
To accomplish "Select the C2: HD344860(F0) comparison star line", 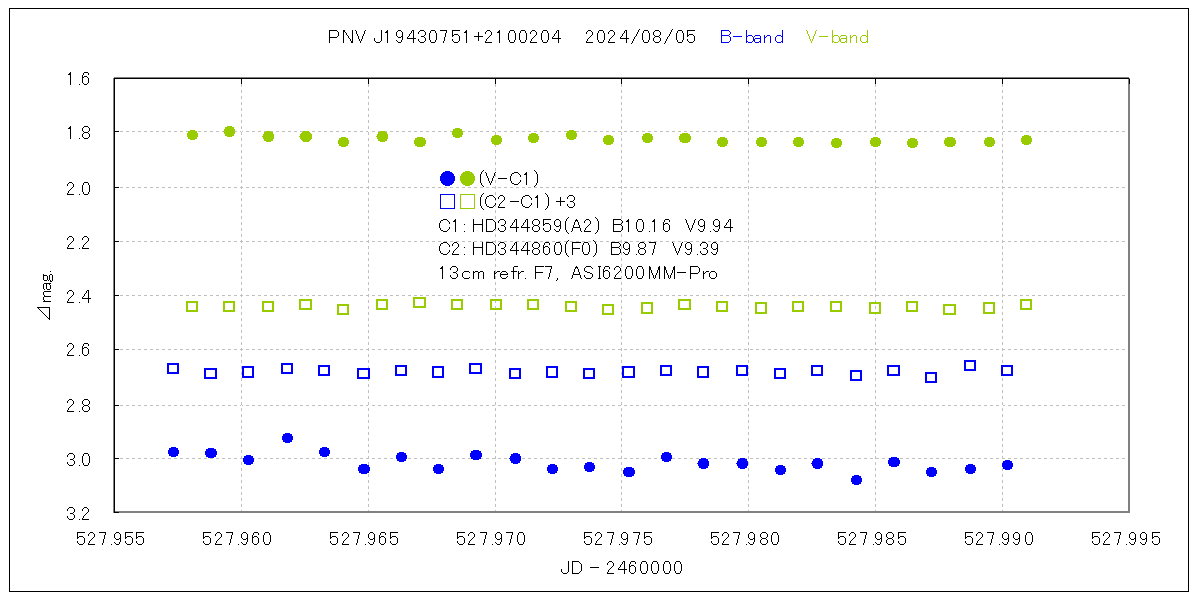I will [578, 249].
